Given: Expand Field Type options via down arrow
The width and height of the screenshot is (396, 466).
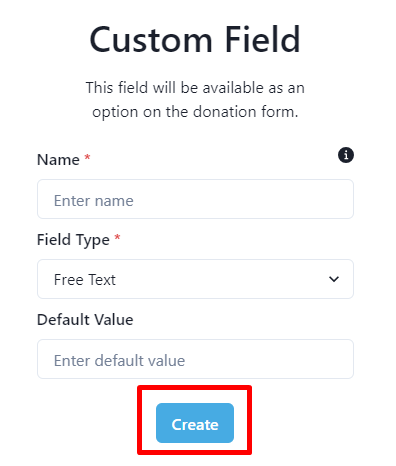Looking at the screenshot, I should pyautogui.click(x=334, y=279).
